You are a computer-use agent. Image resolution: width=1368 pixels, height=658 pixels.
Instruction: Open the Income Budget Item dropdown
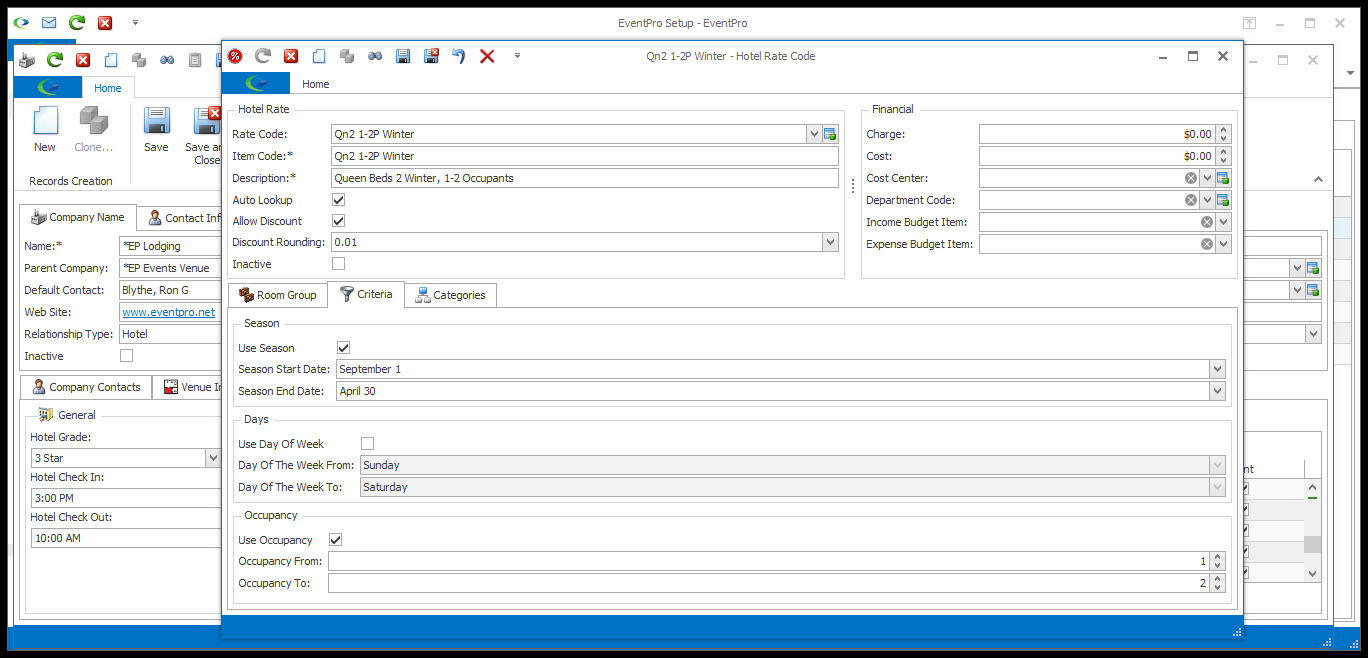[1223, 222]
